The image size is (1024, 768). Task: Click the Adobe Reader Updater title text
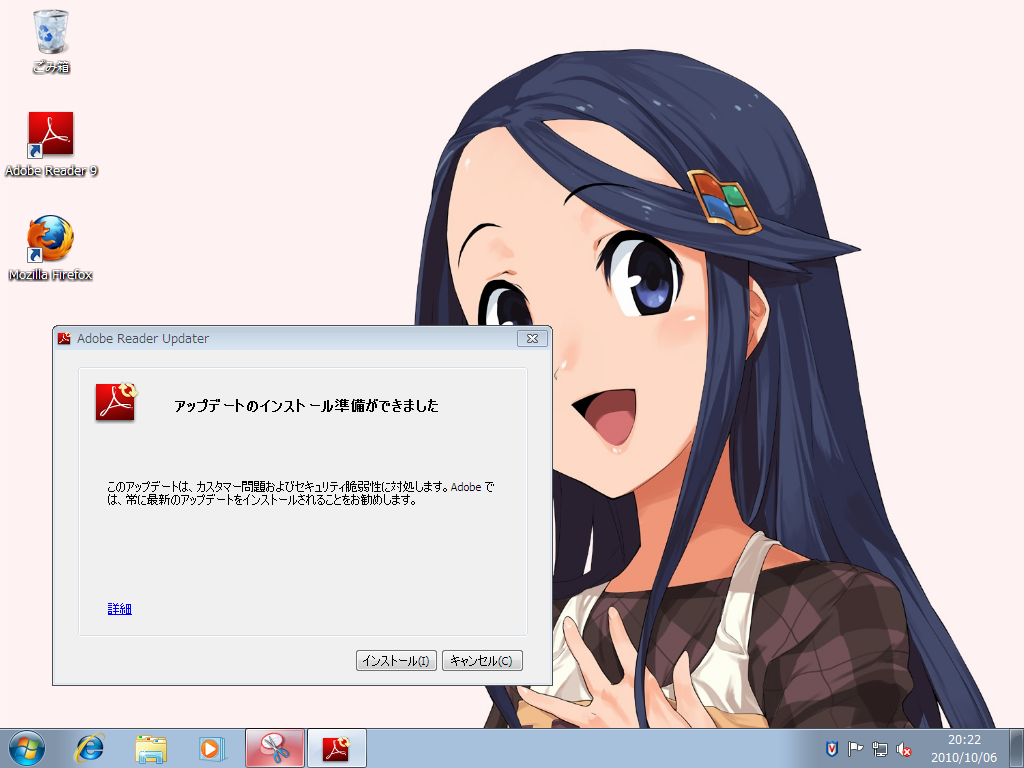[143, 338]
